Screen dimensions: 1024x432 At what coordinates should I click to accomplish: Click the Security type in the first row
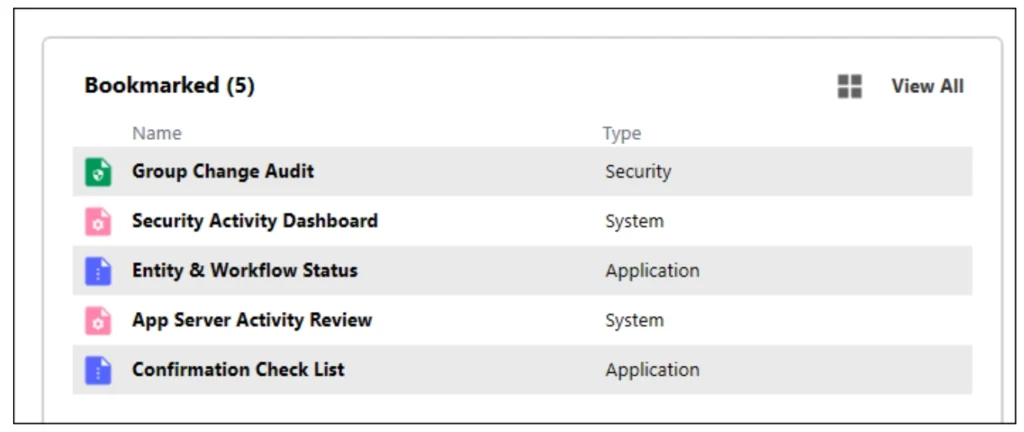638,172
